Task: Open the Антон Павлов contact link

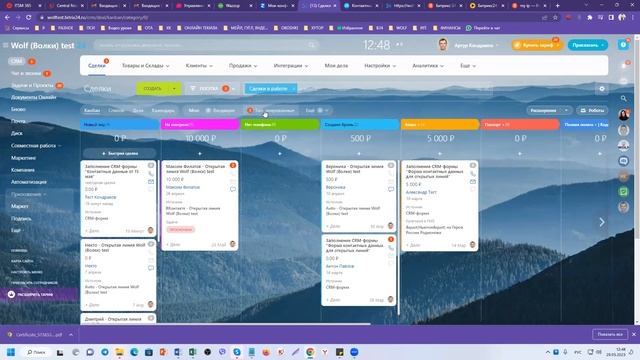Action: point(340,266)
